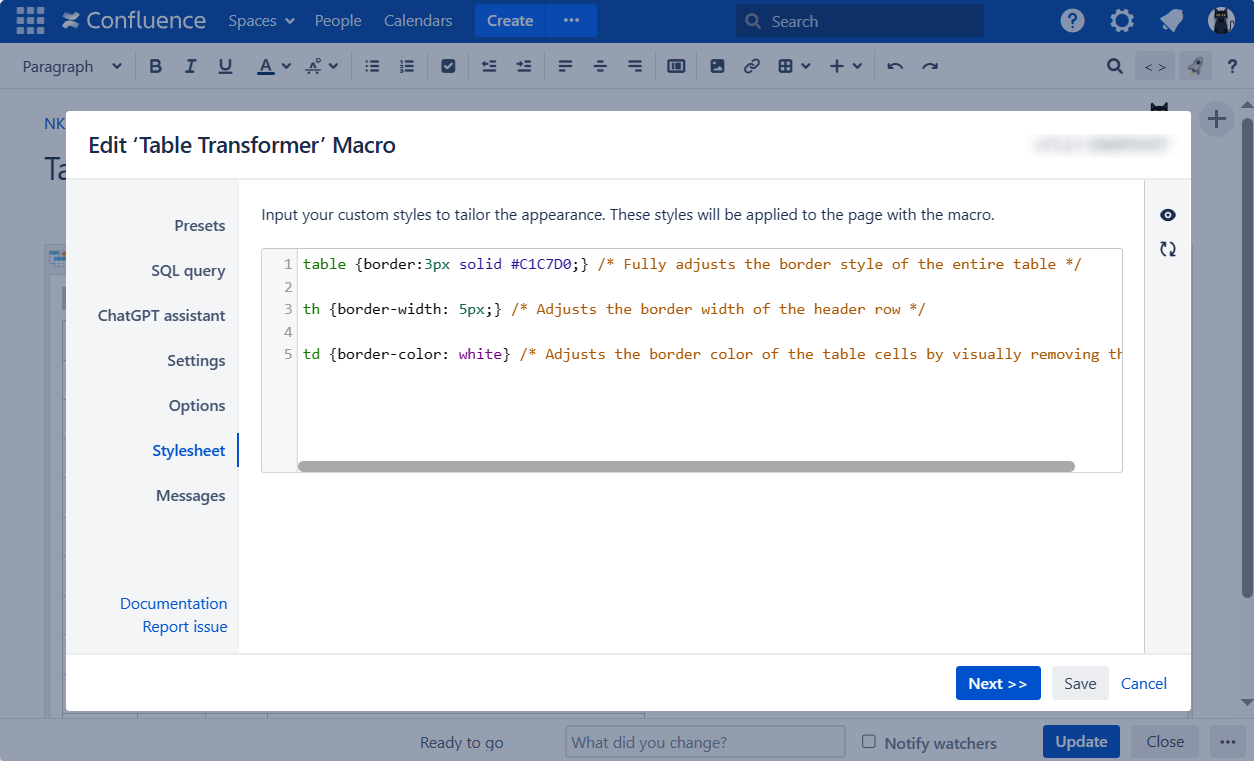This screenshot has height=761, width=1254.
Task: Open the Confluence app switcher grid
Action: 30,21
